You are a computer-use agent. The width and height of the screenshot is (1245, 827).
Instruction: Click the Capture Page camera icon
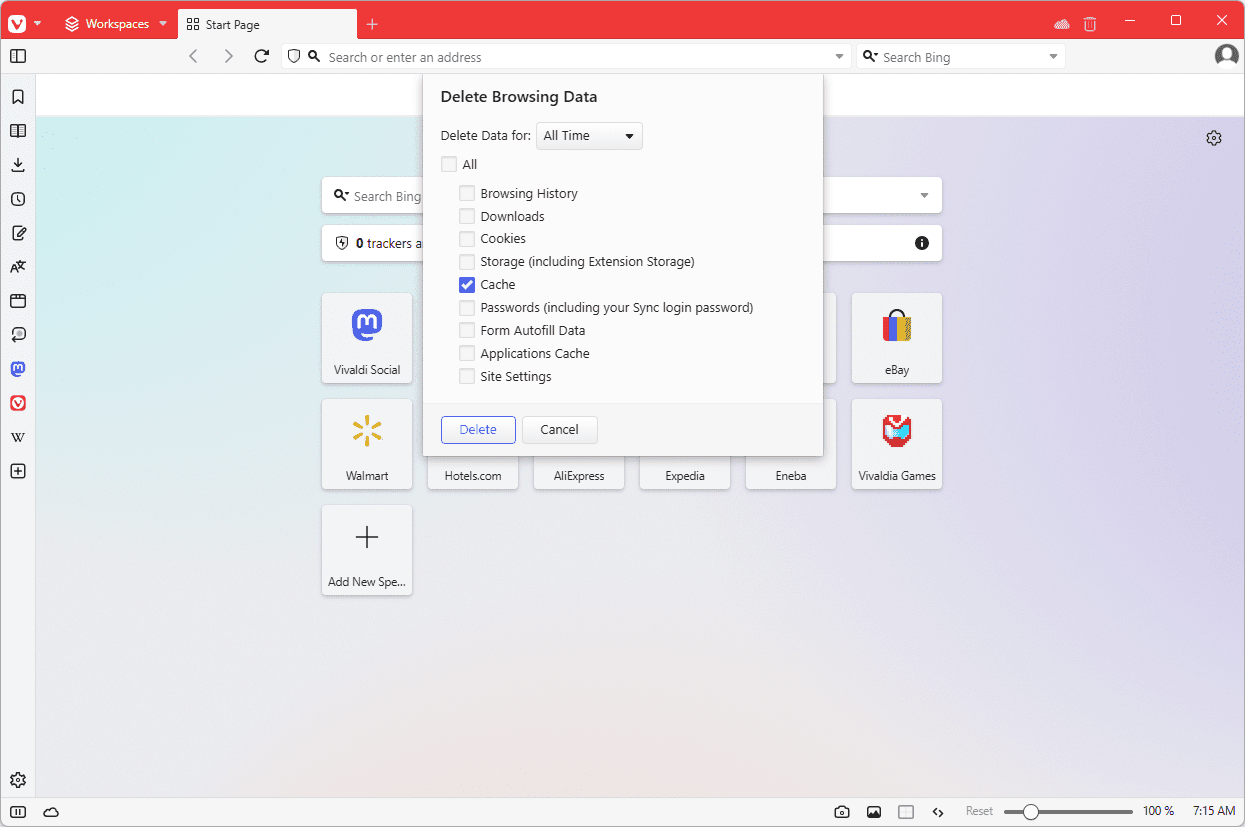(x=842, y=812)
